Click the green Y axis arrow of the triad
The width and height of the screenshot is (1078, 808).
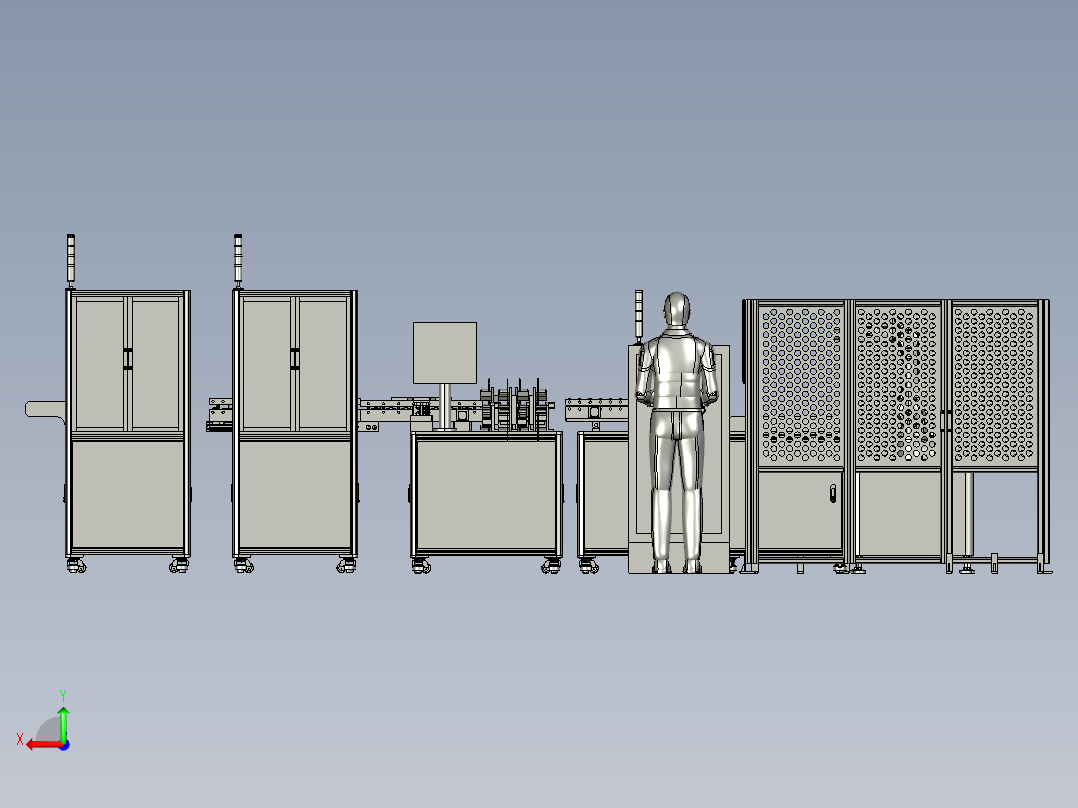[63, 723]
